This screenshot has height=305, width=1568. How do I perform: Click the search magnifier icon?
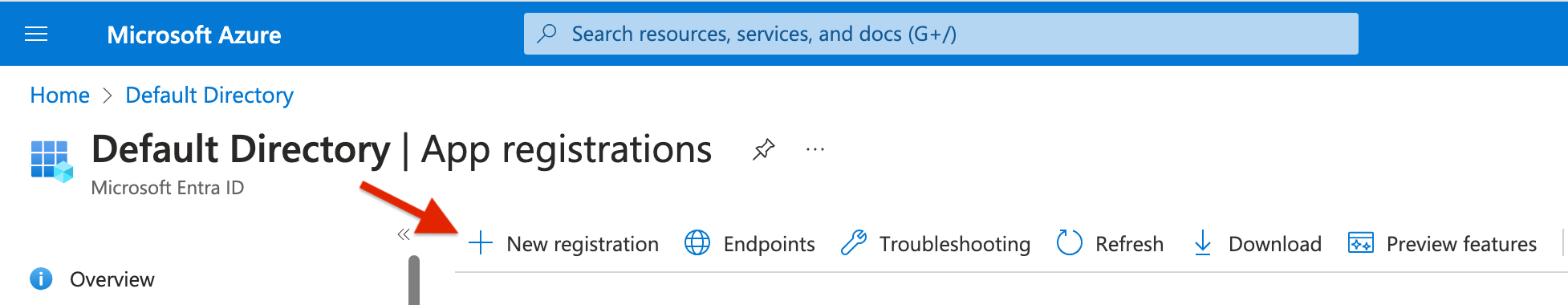pos(546,34)
